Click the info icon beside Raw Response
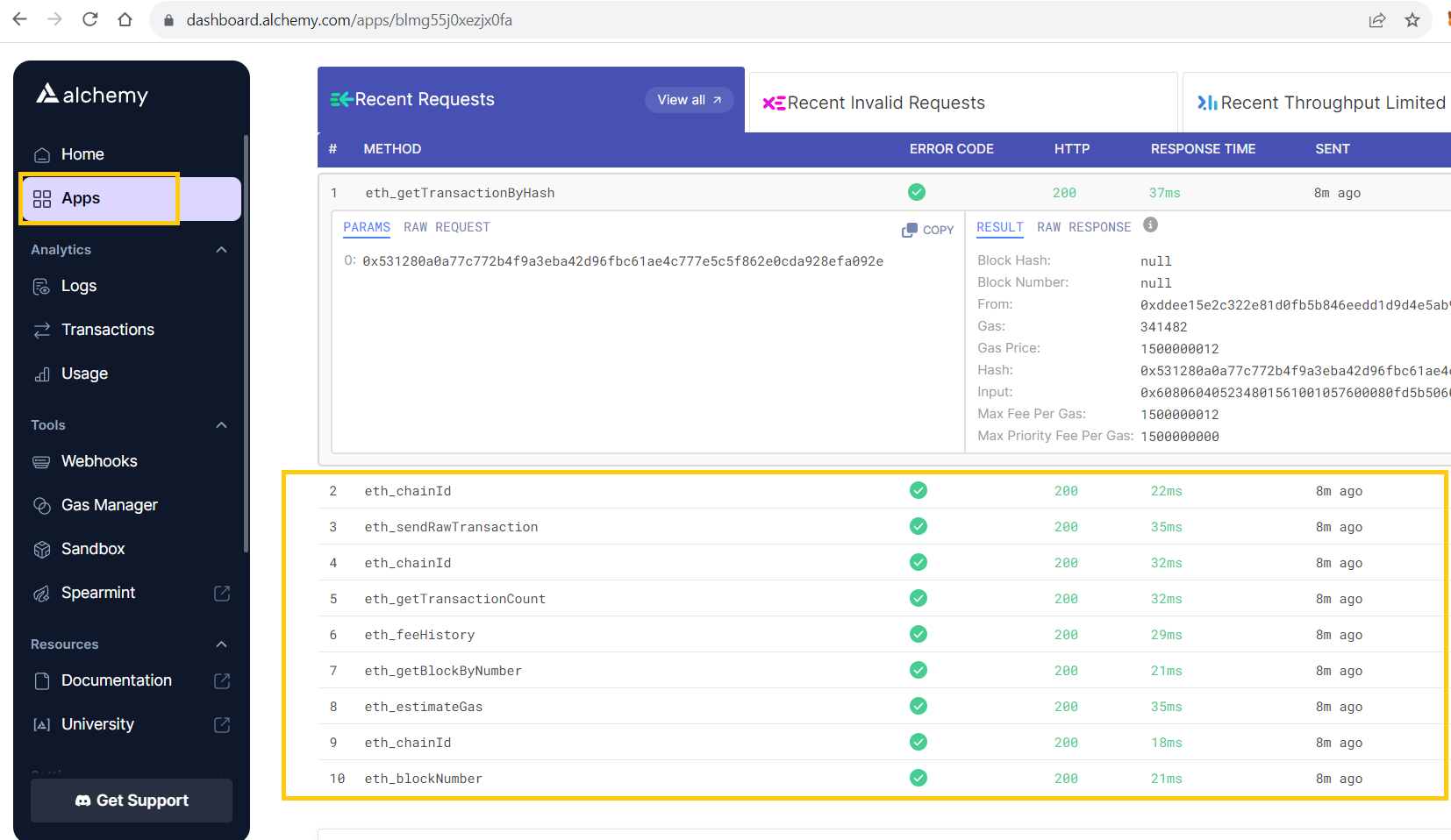Viewport: 1451px width, 840px height. pos(1150,225)
